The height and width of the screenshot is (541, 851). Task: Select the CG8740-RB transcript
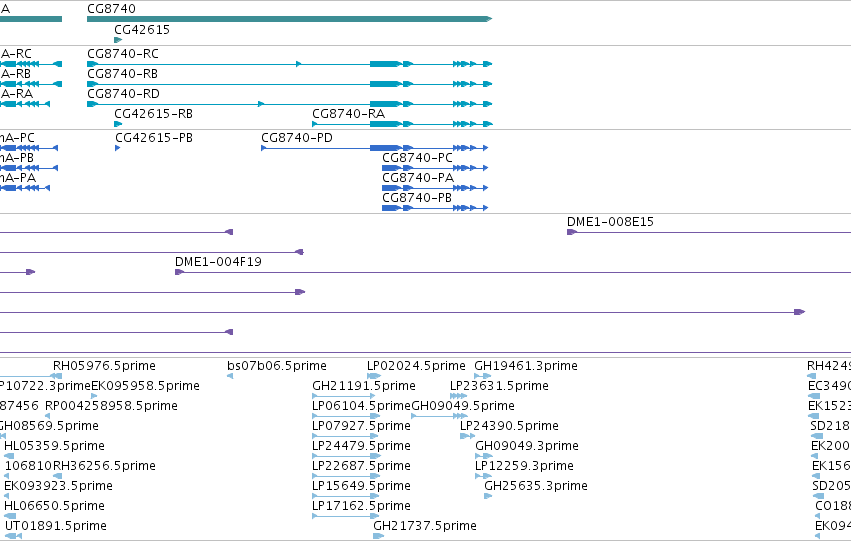[x=289, y=84]
